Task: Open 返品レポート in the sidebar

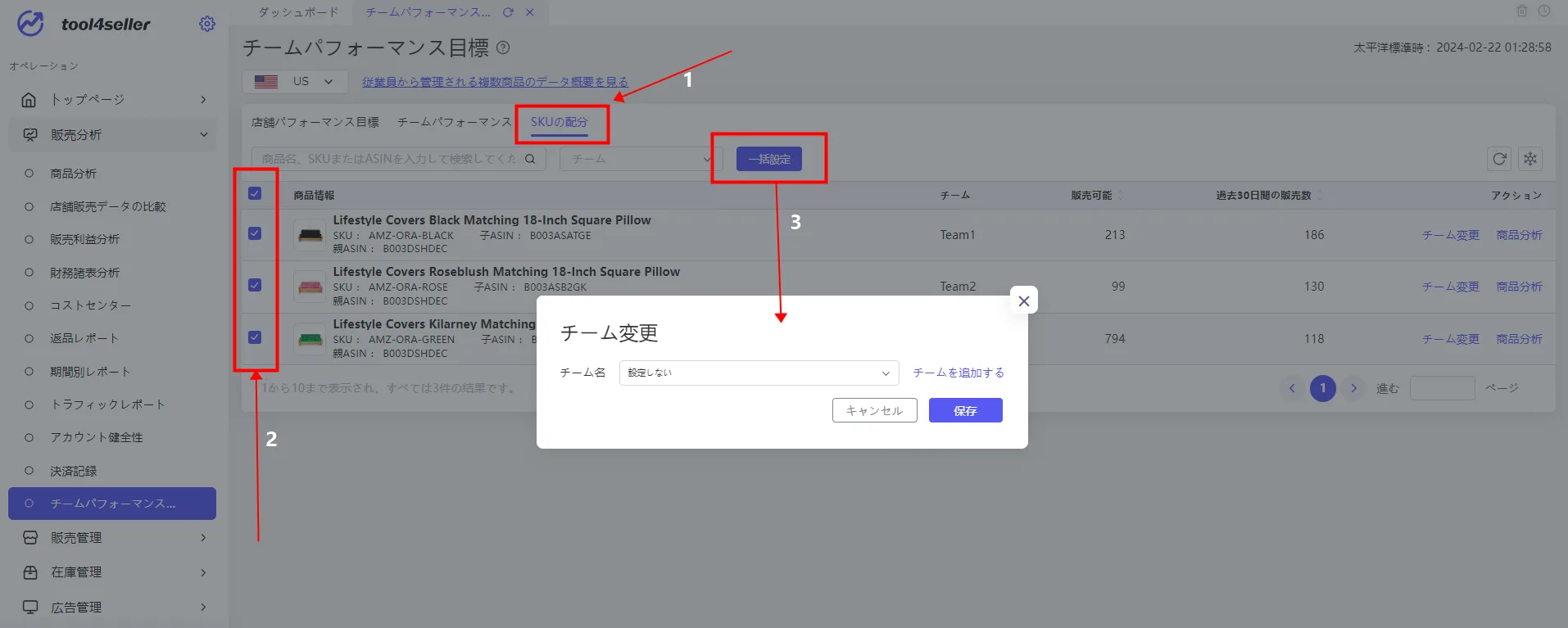Action: pos(84,338)
